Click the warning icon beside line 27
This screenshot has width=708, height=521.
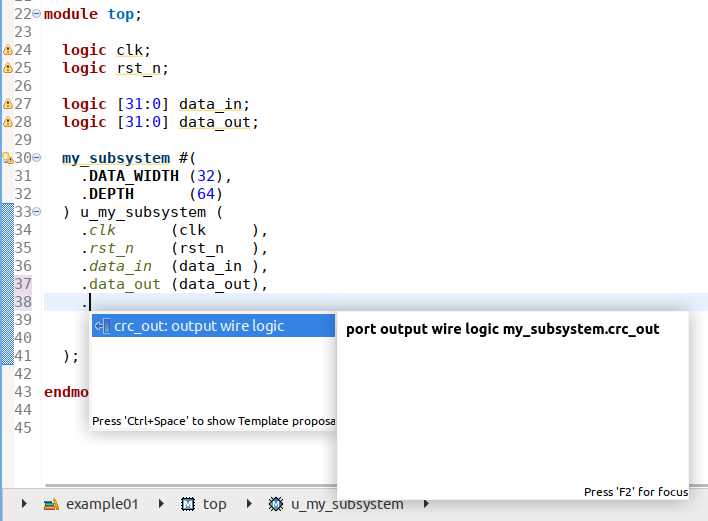point(8,104)
